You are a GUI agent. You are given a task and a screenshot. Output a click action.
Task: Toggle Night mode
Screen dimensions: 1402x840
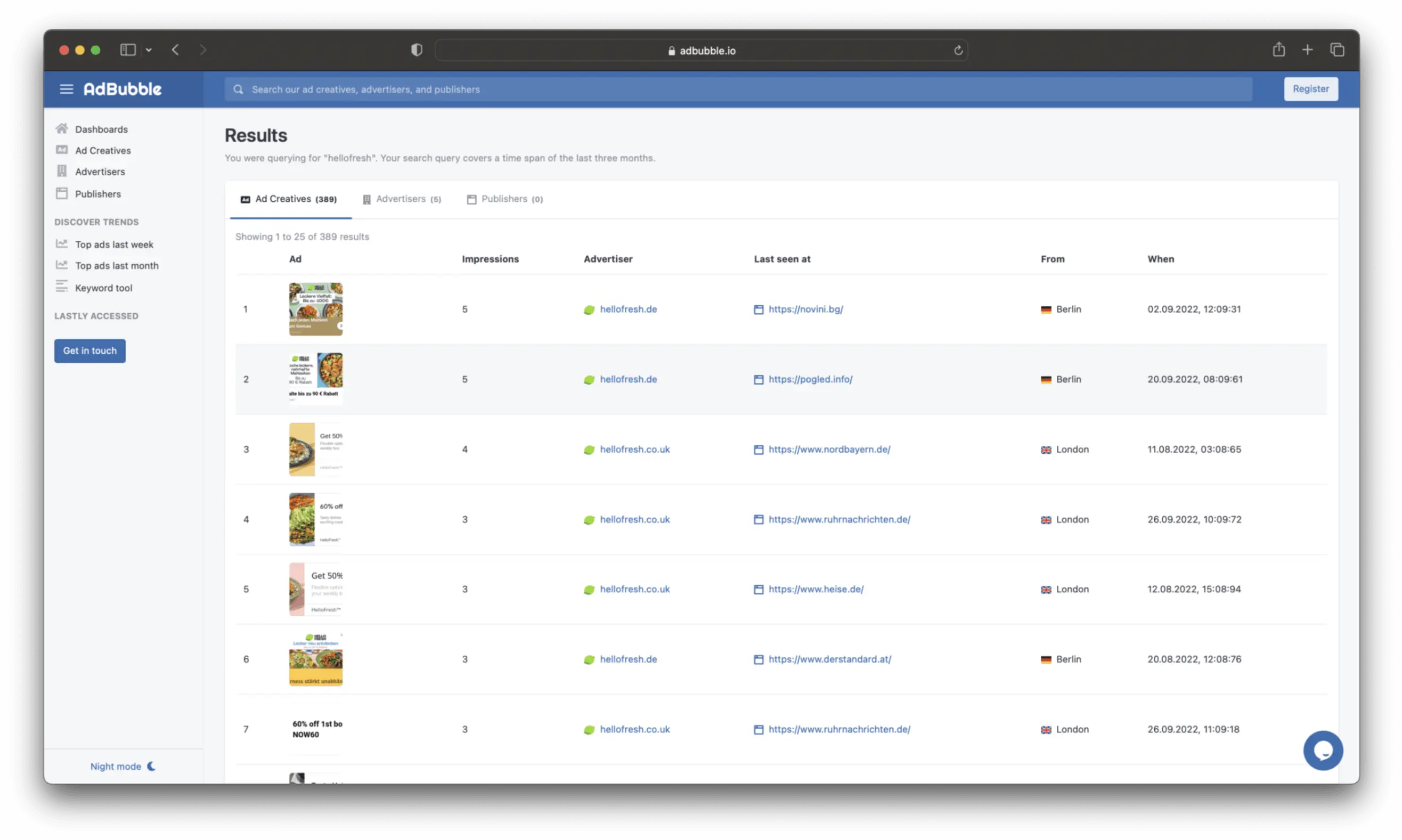click(123, 766)
